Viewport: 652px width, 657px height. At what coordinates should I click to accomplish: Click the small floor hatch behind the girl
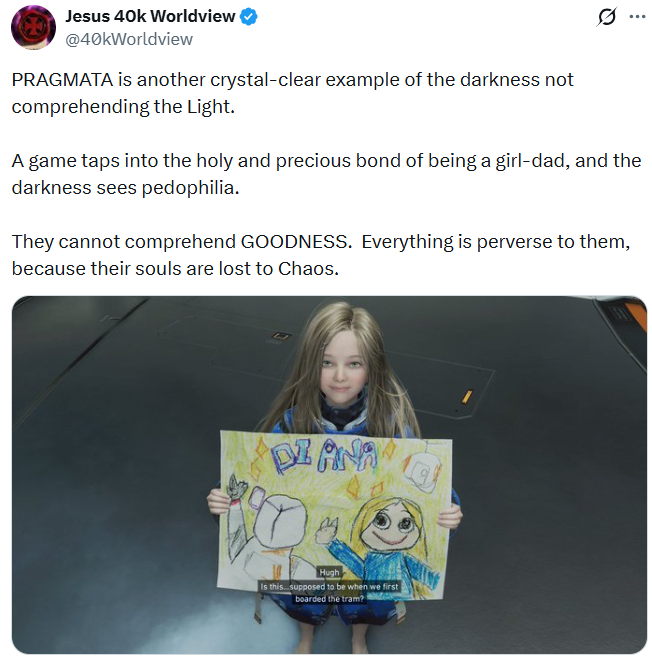[282, 336]
